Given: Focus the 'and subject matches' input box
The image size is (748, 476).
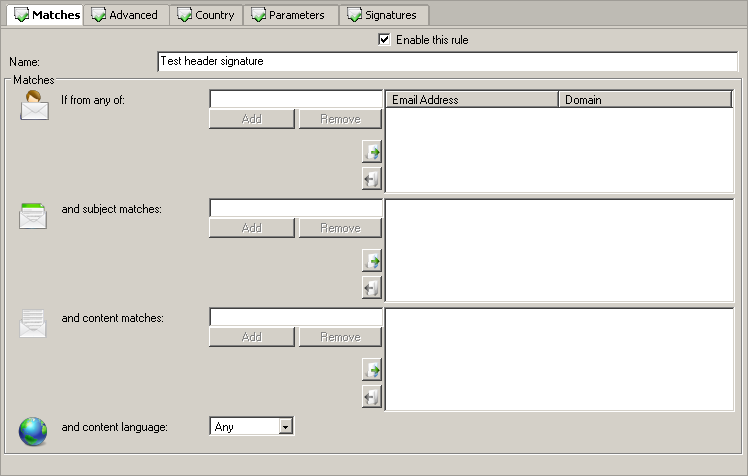Looking at the screenshot, I should (296, 208).
